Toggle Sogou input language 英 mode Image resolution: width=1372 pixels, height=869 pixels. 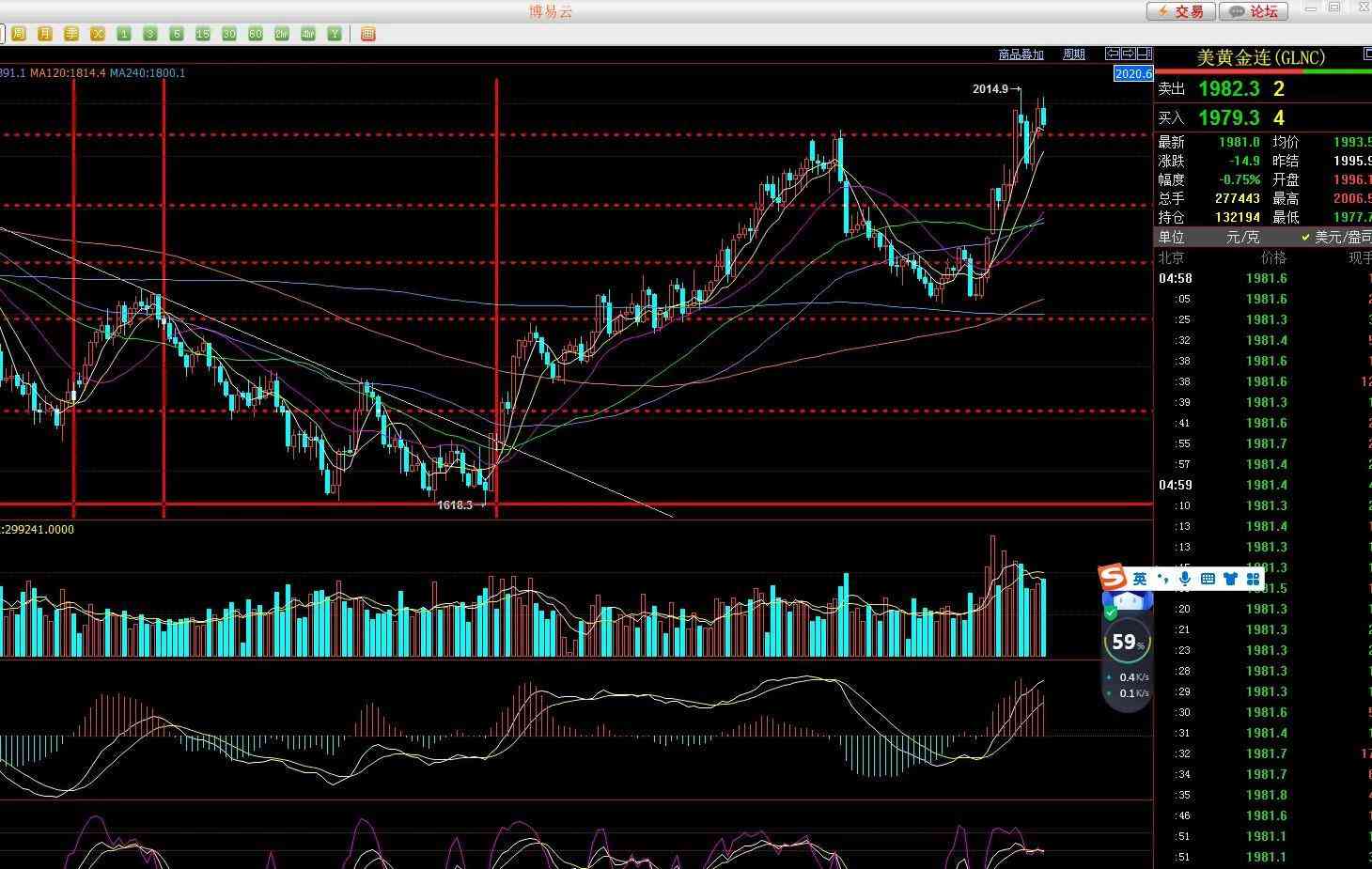coord(1139,579)
